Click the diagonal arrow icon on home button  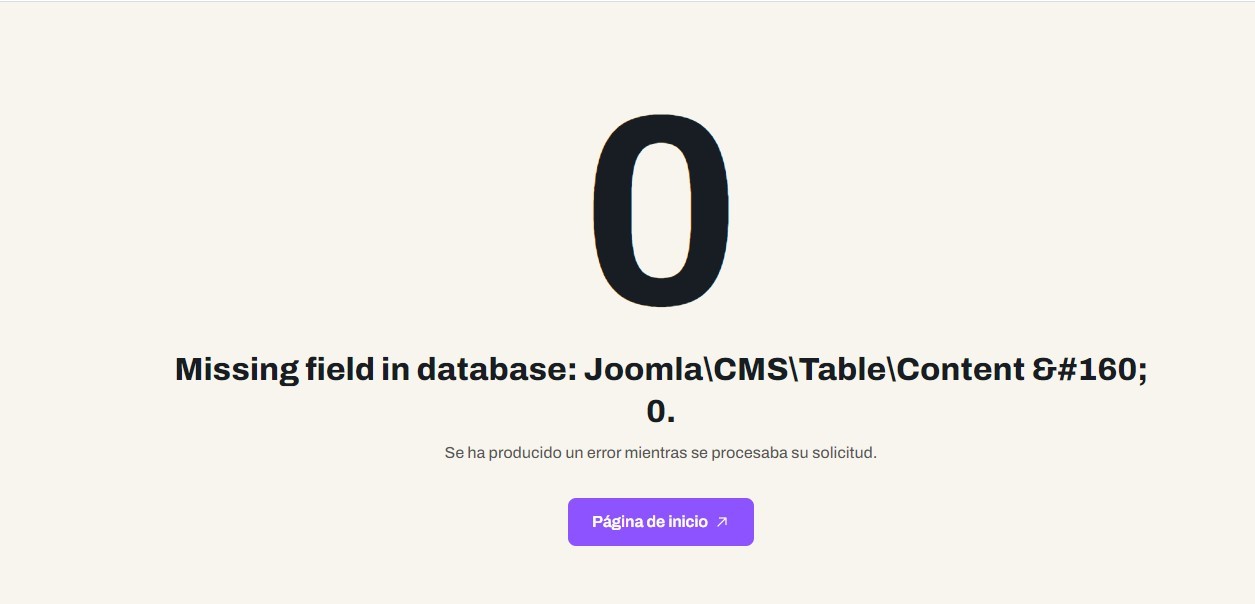coord(722,522)
